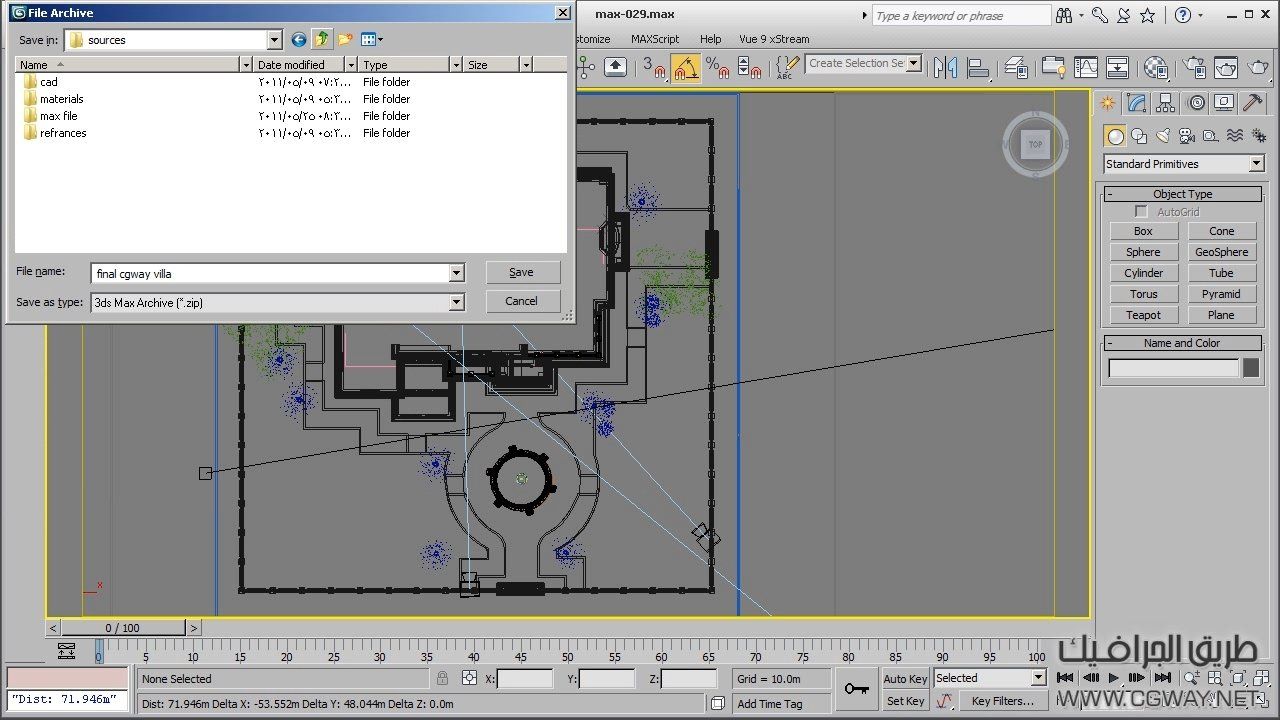Collapse the Object Type rollout

[x=1182, y=194]
